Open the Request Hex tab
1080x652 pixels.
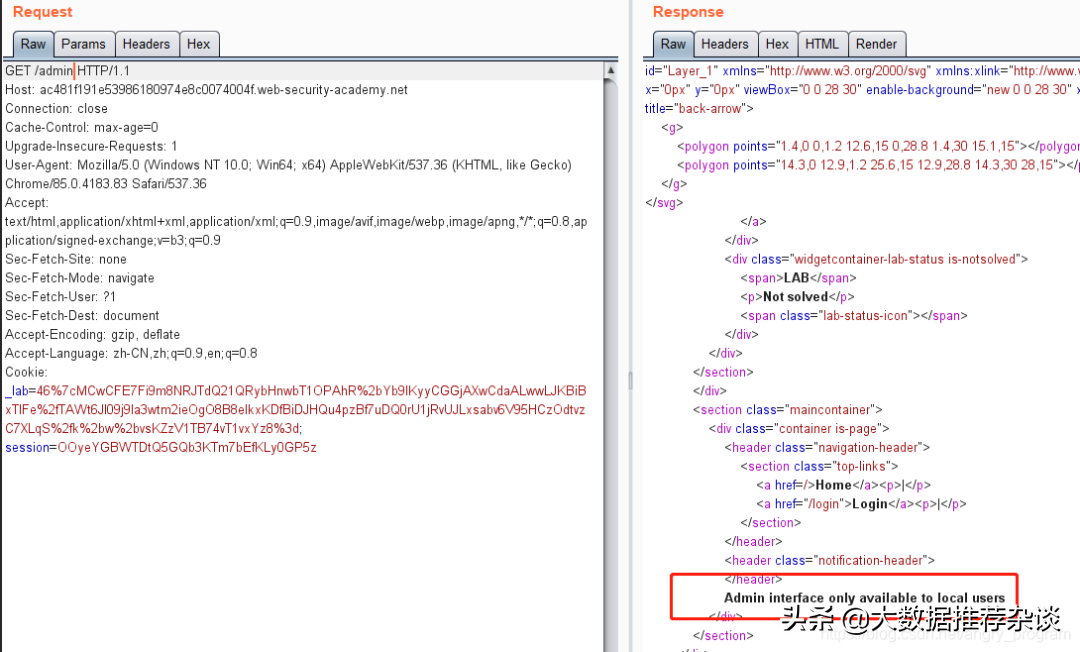tap(198, 44)
